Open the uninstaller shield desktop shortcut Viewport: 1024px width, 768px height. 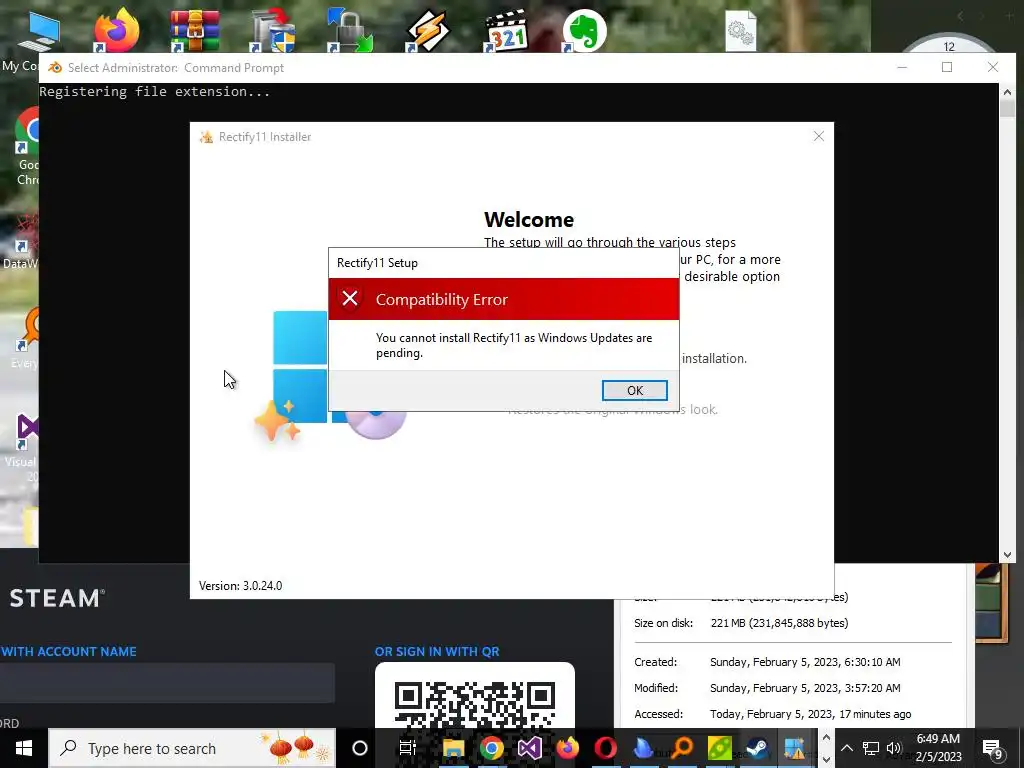coord(273,30)
